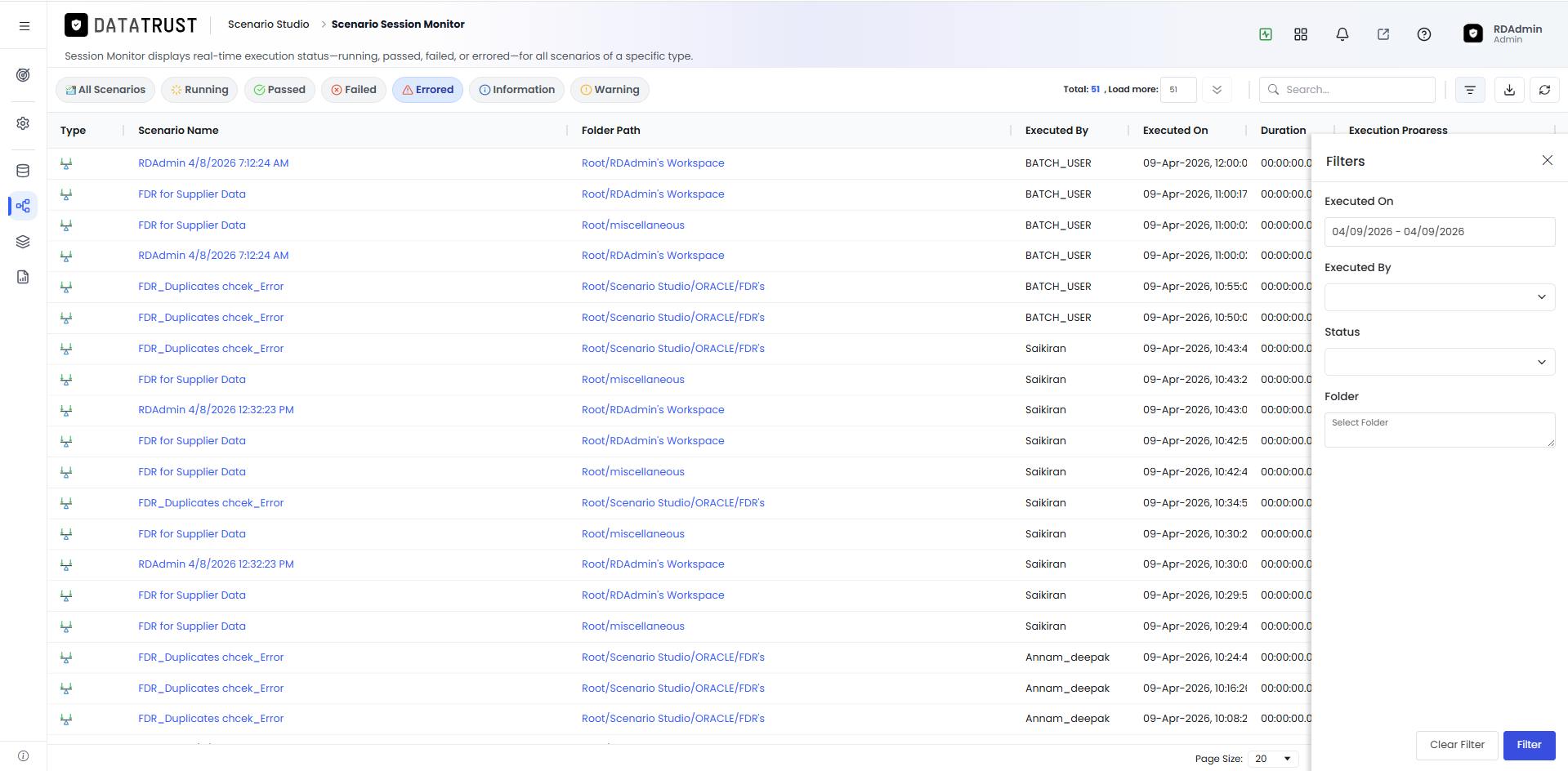This screenshot has width=1568, height=771.
Task: Click the Executed On date range field
Action: (1439, 232)
